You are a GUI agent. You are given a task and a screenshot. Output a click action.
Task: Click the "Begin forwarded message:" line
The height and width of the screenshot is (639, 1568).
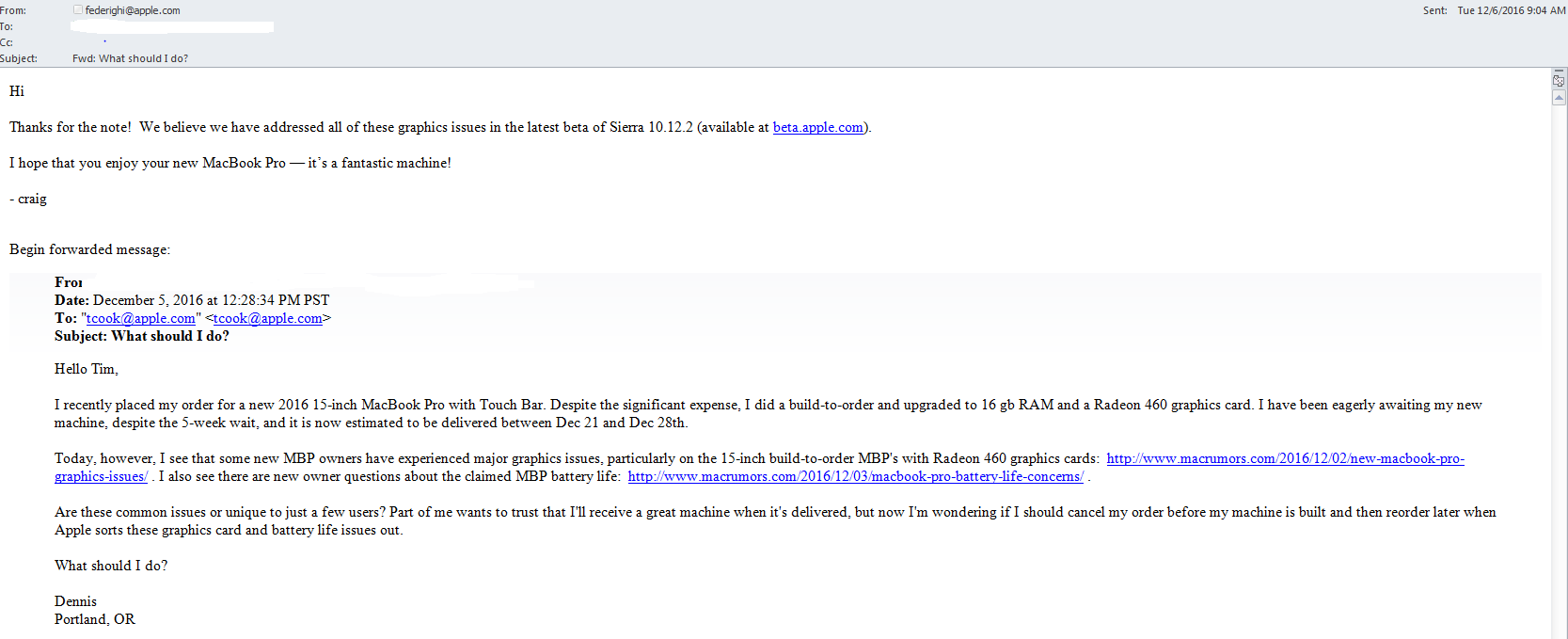[x=89, y=249]
